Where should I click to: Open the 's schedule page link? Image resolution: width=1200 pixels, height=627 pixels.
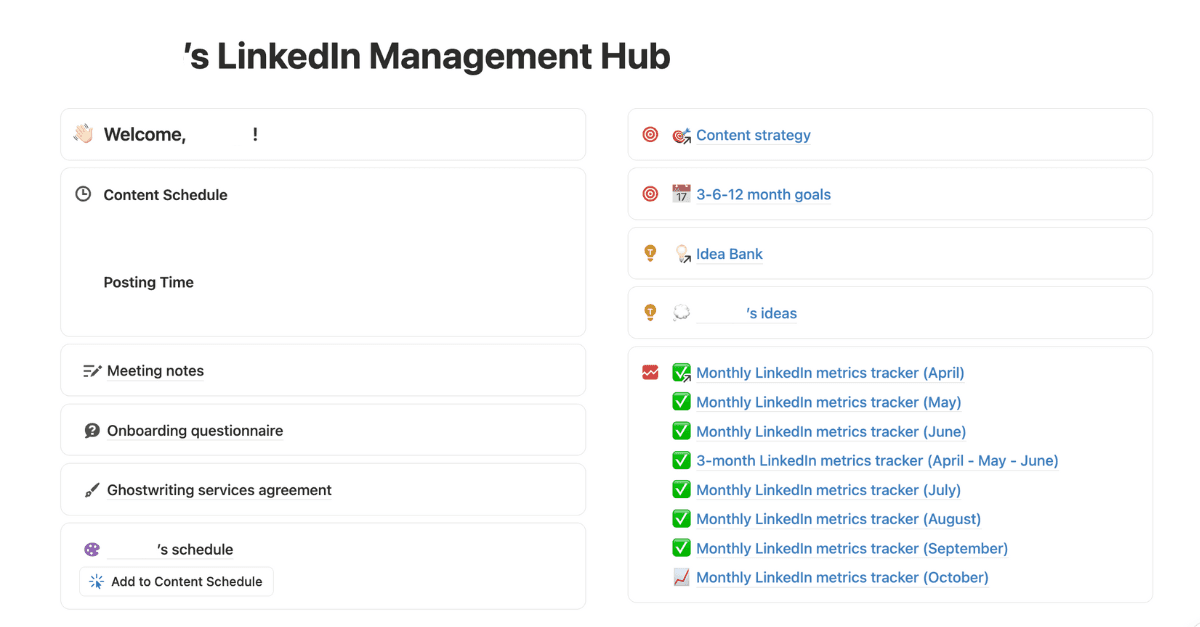tap(170, 549)
